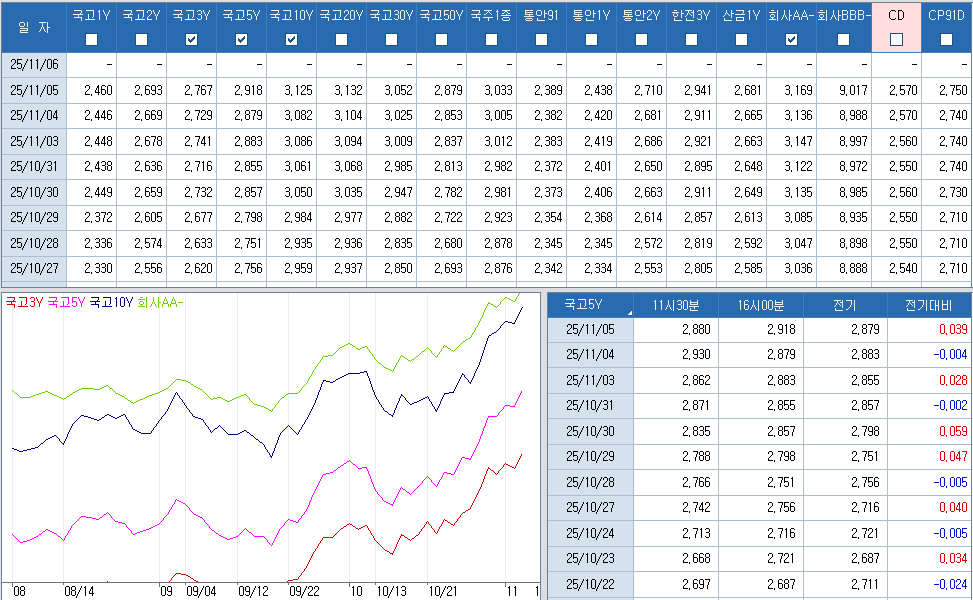Select the 25/11/05 row in upper table

[x=33, y=89]
